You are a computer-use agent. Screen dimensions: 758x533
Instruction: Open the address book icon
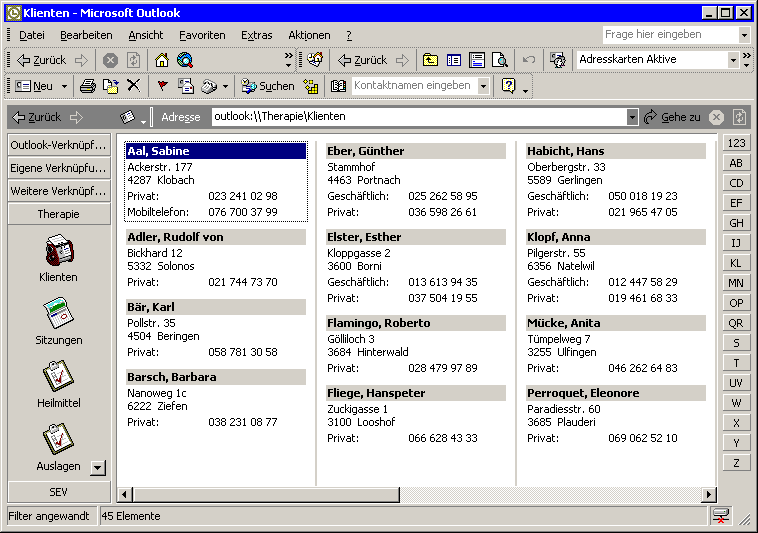click(338, 86)
